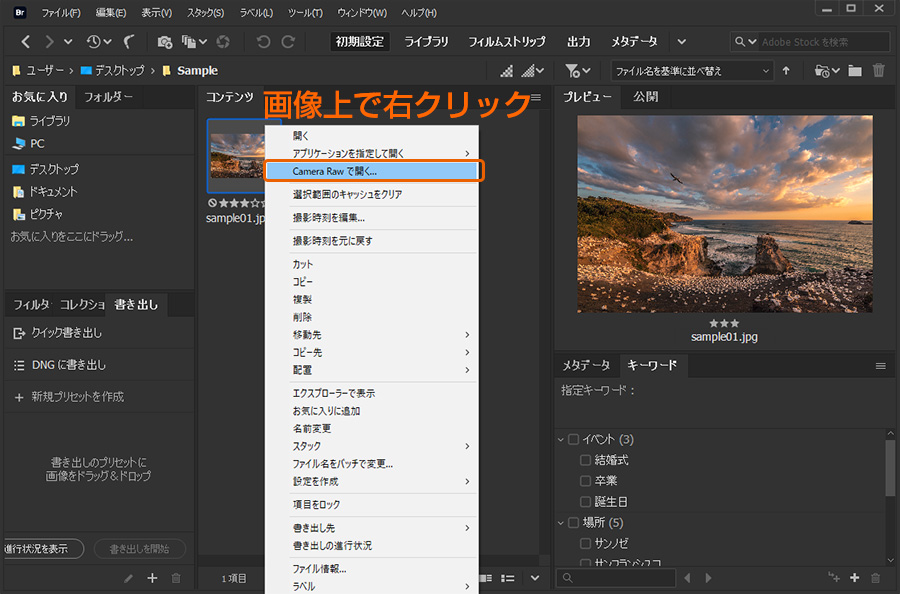Switch to list view icon
900x594 pixels.
pos(507,578)
